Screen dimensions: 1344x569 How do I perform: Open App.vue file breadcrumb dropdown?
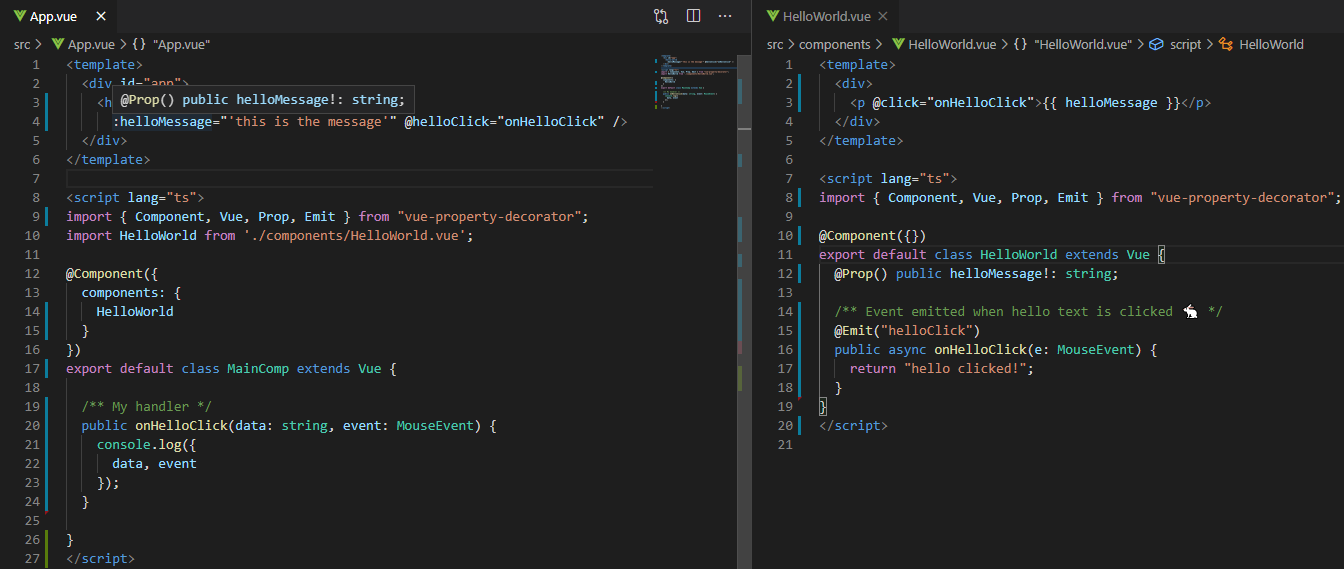click(x=91, y=44)
